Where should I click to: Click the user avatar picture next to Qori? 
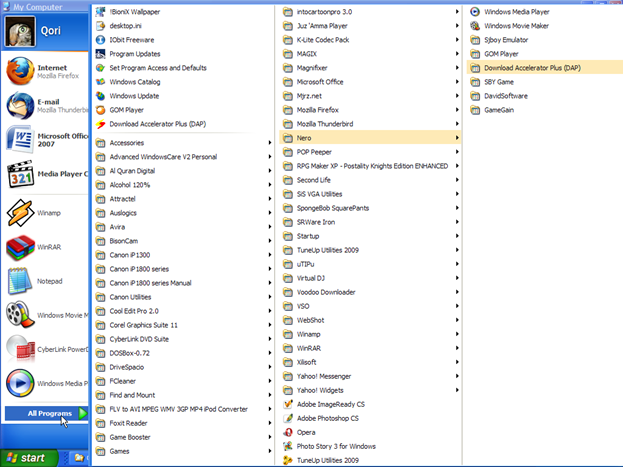pos(20,31)
